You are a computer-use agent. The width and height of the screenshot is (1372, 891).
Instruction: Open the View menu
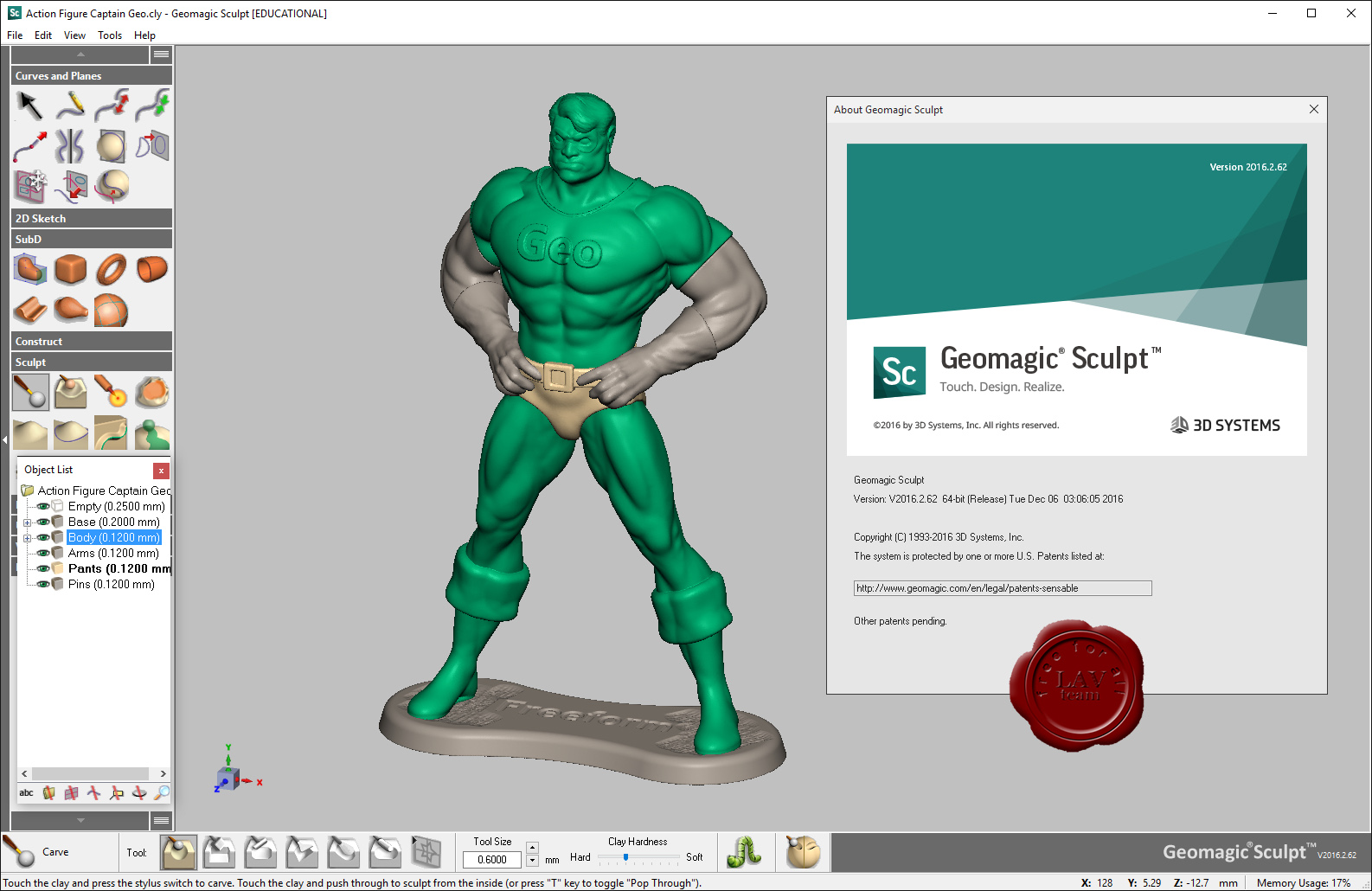(74, 35)
